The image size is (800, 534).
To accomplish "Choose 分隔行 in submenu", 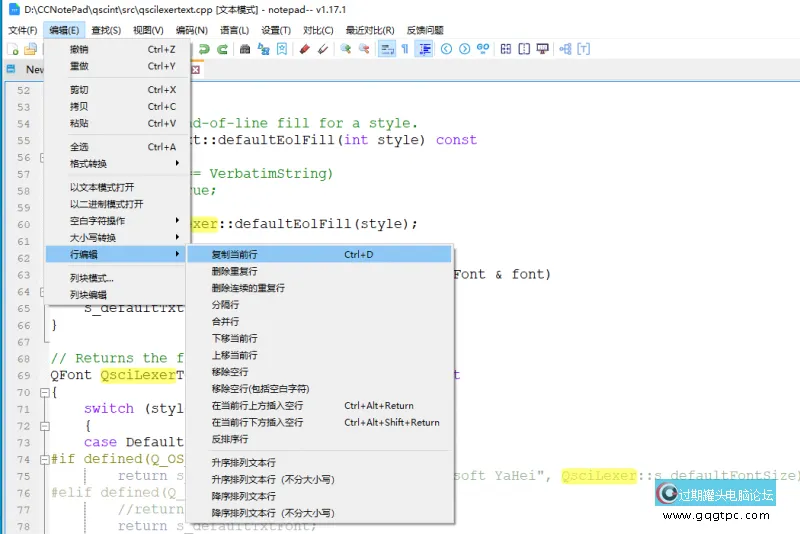I will (319, 305).
